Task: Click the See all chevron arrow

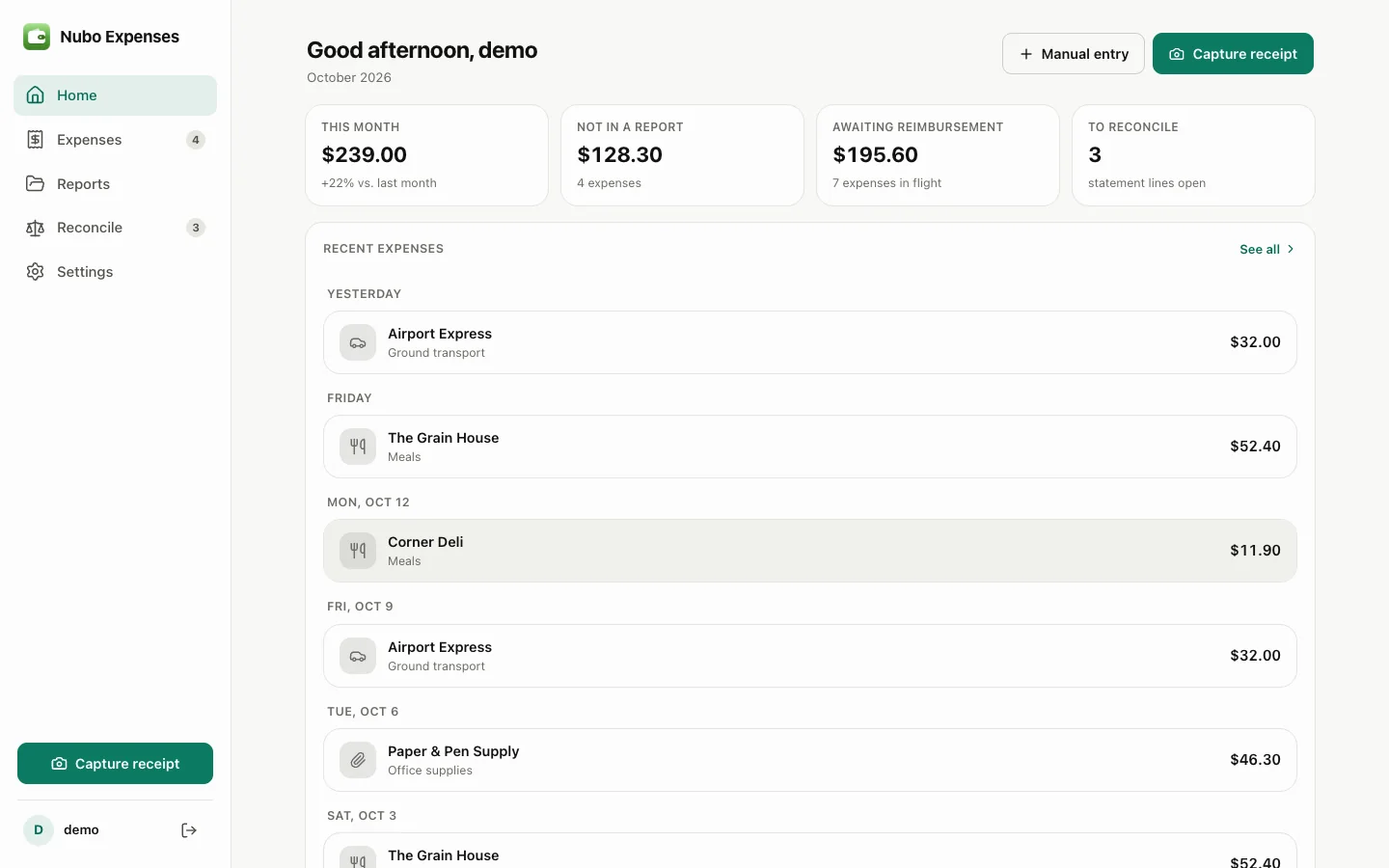Action: tap(1291, 249)
